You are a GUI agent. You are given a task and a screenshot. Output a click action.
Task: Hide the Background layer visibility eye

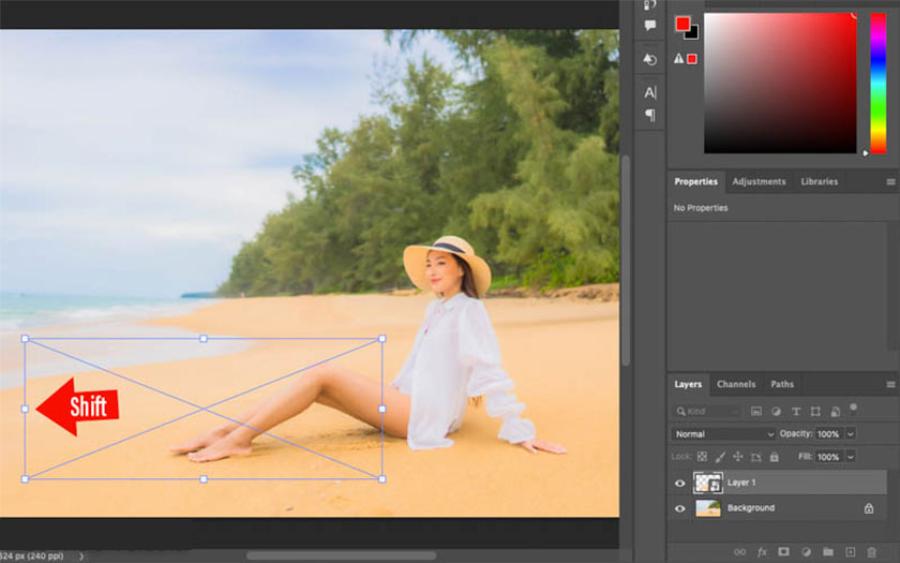pyautogui.click(x=680, y=508)
